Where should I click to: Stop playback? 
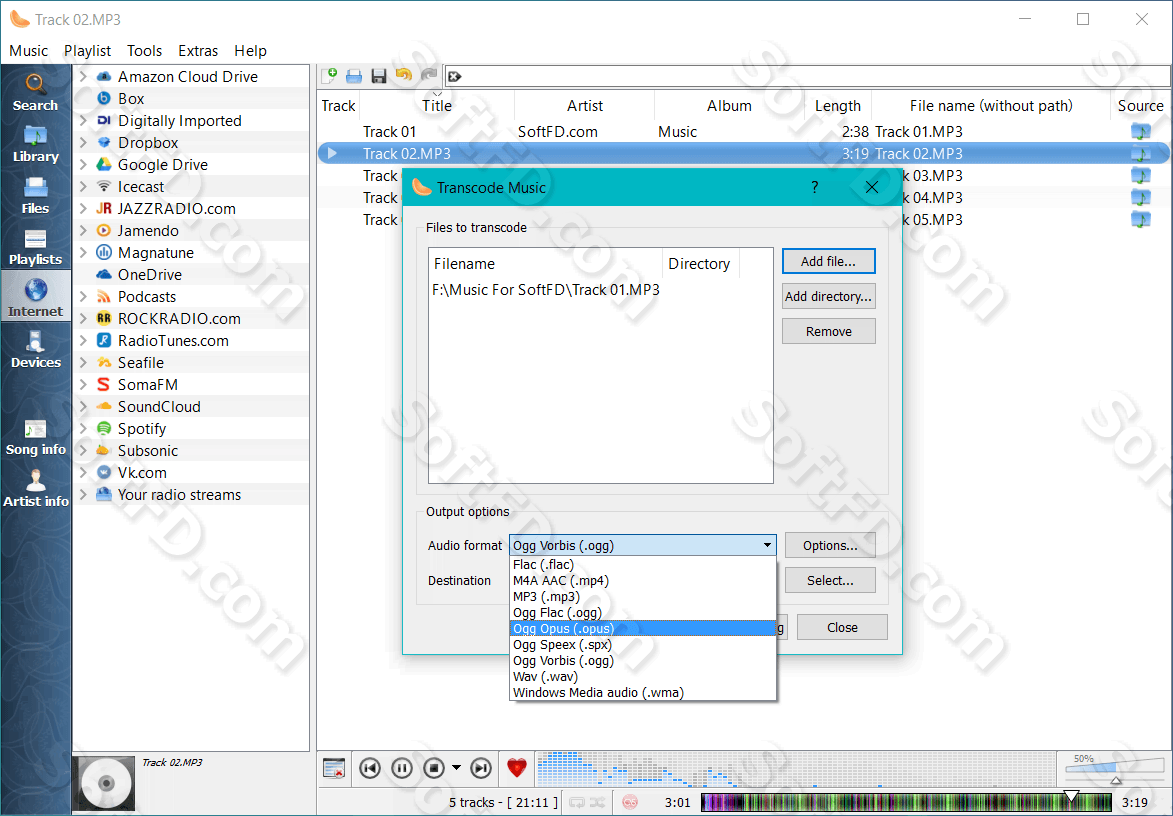[x=434, y=768]
